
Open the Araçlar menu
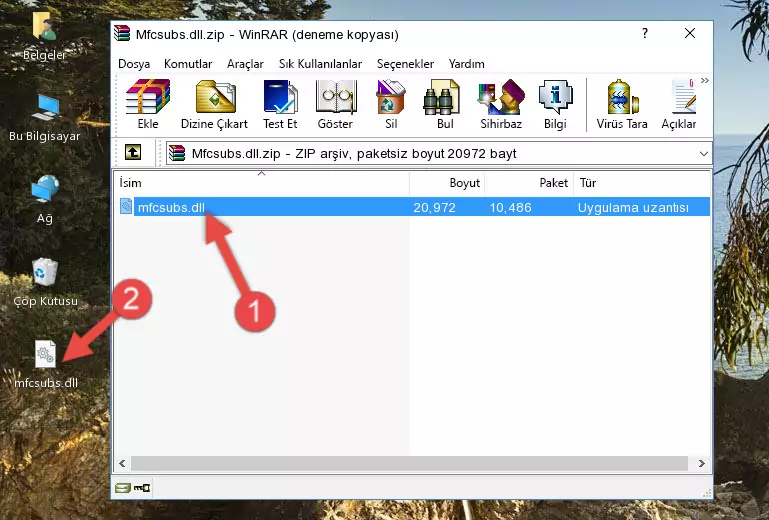tap(245, 64)
